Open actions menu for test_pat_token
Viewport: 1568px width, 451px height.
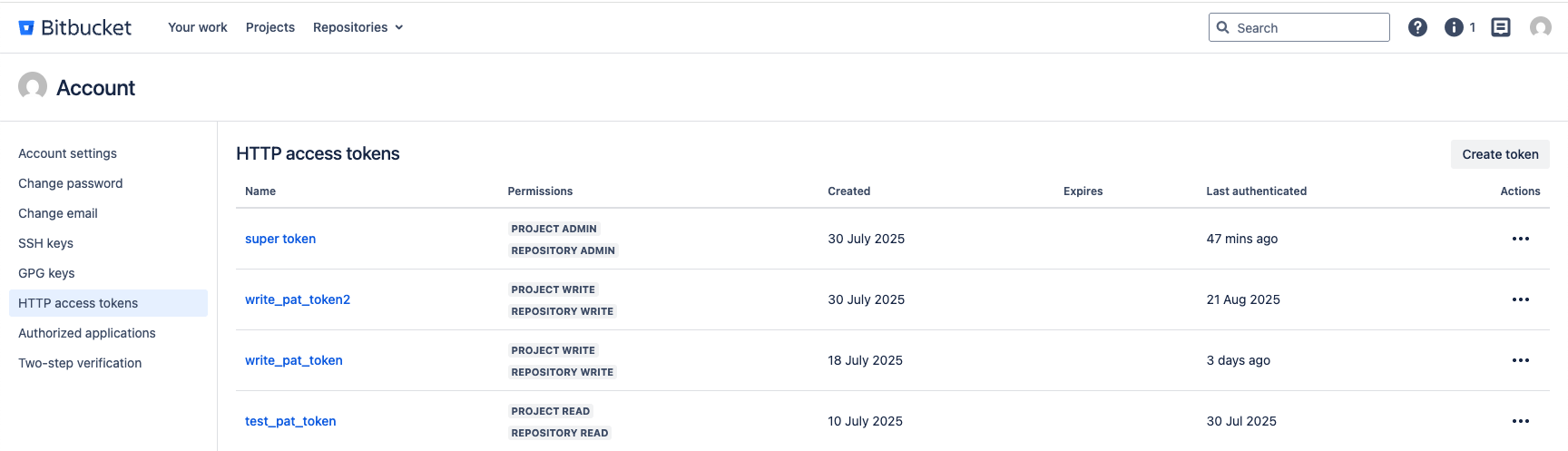1520,421
